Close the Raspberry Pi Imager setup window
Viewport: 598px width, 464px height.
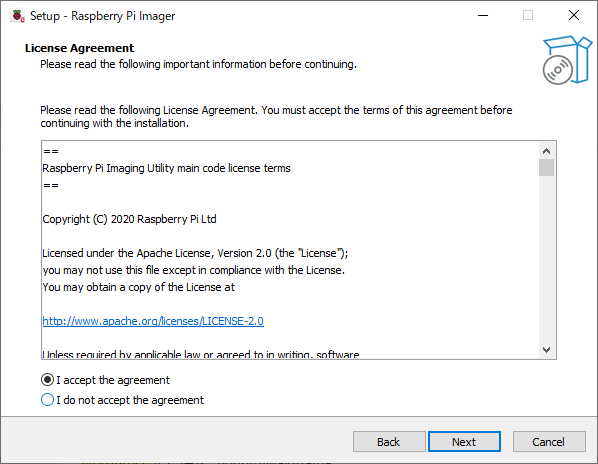click(574, 16)
